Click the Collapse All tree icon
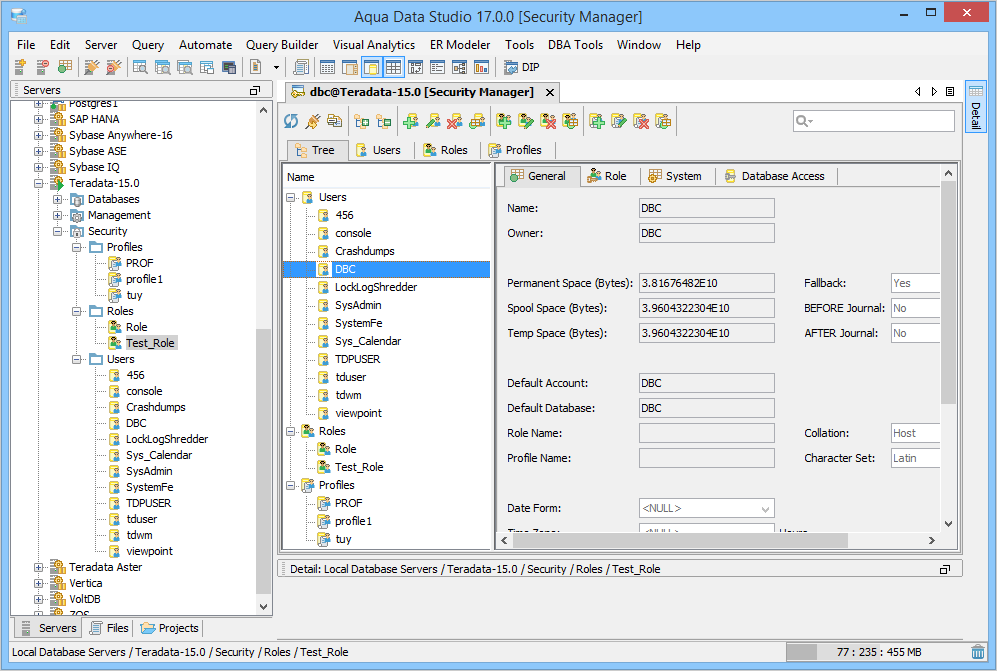Image resolution: width=997 pixels, height=671 pixels. point(383,121)
